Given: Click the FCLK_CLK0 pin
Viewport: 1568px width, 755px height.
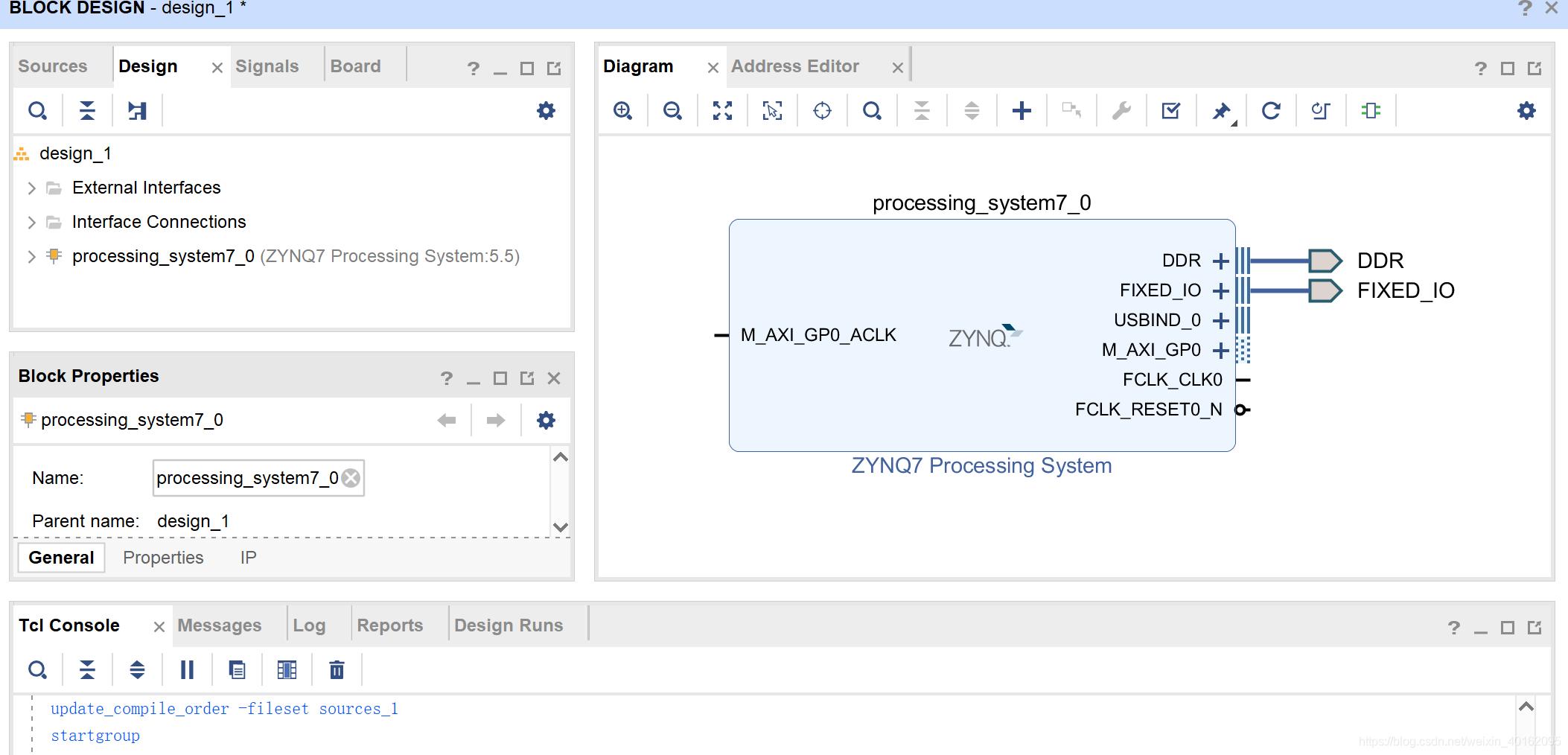Looking at the screenshot, I should pyautogui.click(x=1243, y=380).
